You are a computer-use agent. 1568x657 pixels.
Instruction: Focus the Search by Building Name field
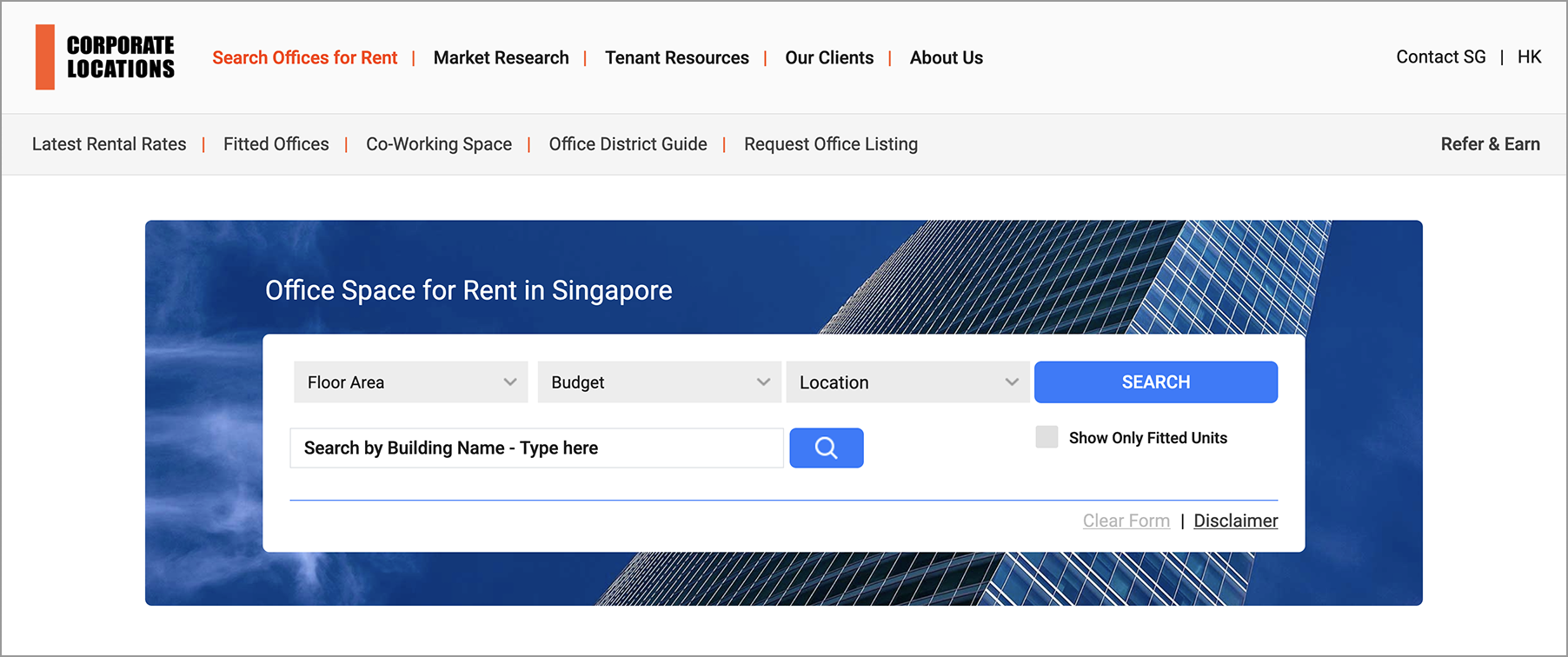tap(536, 448)
